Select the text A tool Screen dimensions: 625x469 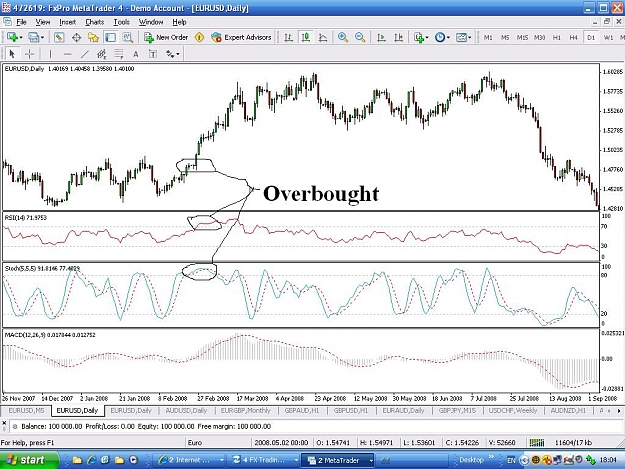click(136, 54)
